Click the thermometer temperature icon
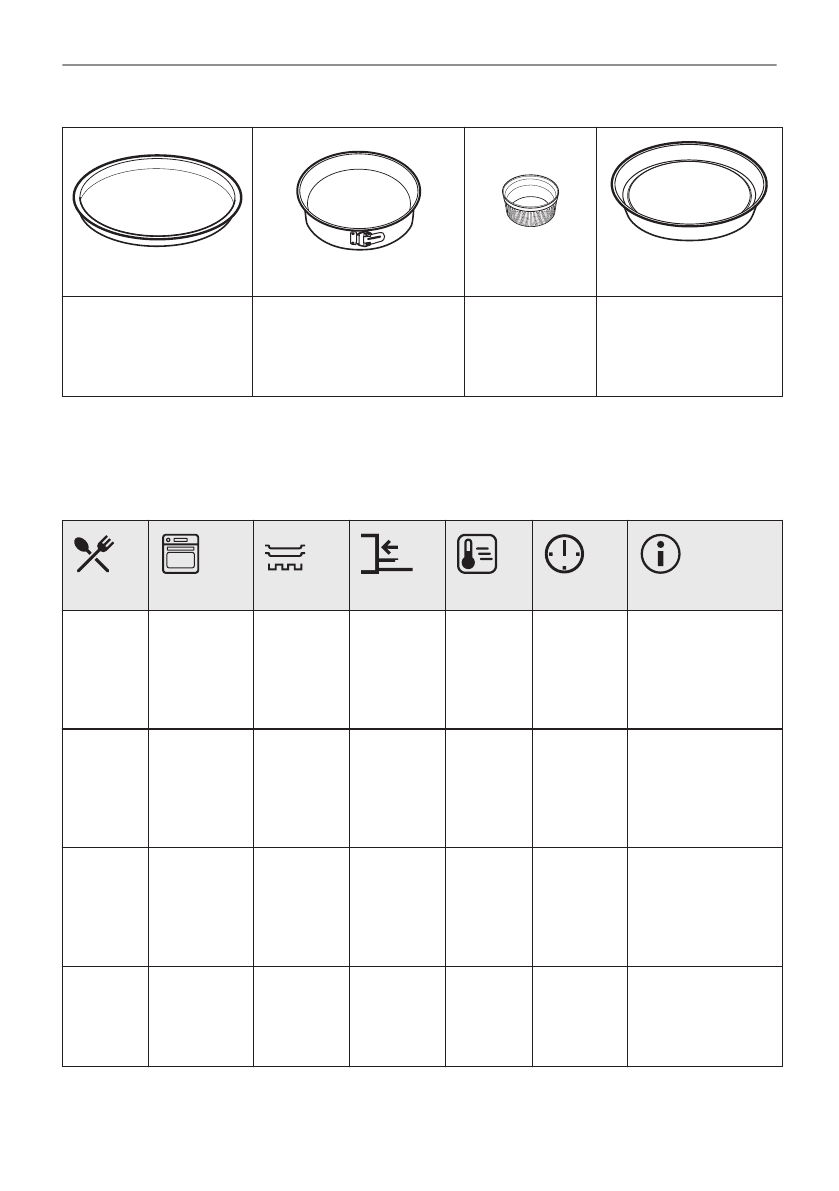839x1191 pixels. click(475, 553)
